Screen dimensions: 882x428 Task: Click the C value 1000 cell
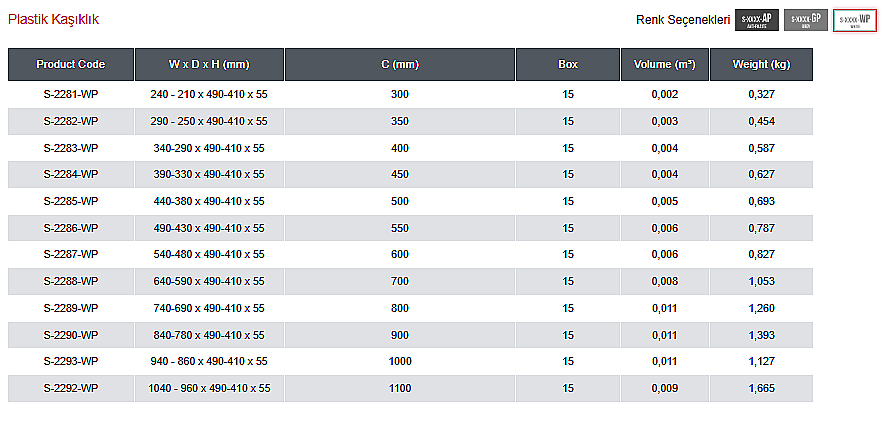400,361
